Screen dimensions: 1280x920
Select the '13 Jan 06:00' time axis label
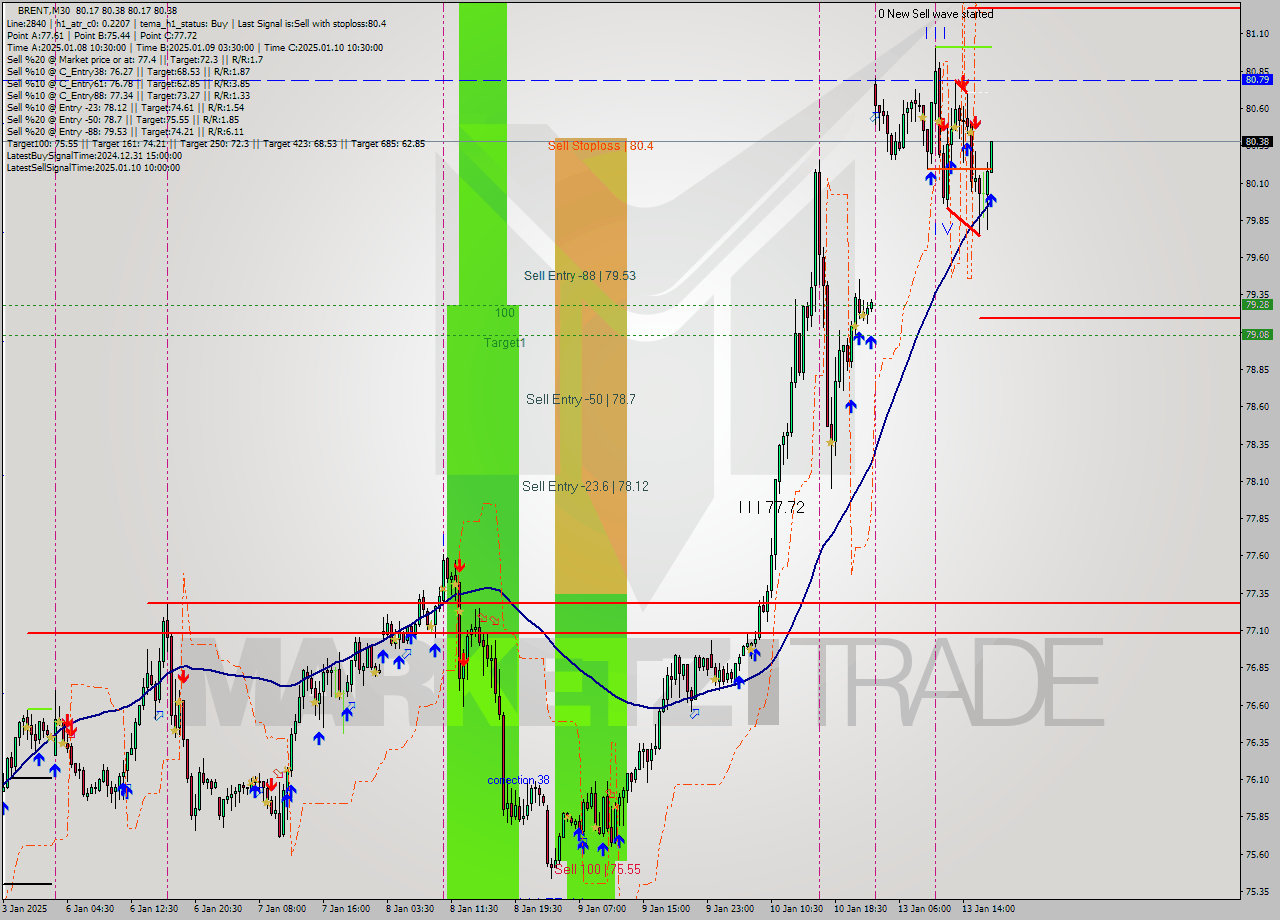(x=924, y=909)
